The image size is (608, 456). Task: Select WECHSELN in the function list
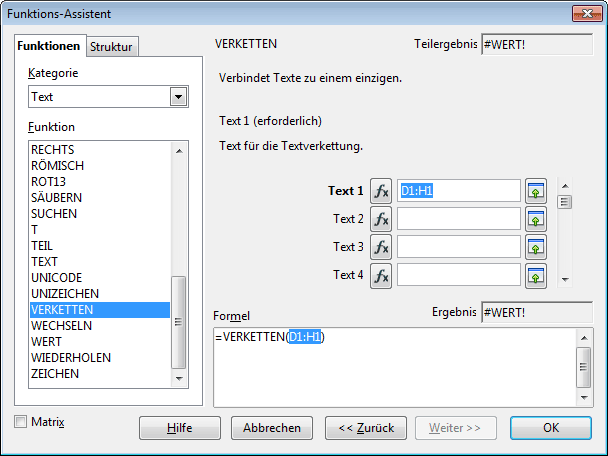pos(62,326)
